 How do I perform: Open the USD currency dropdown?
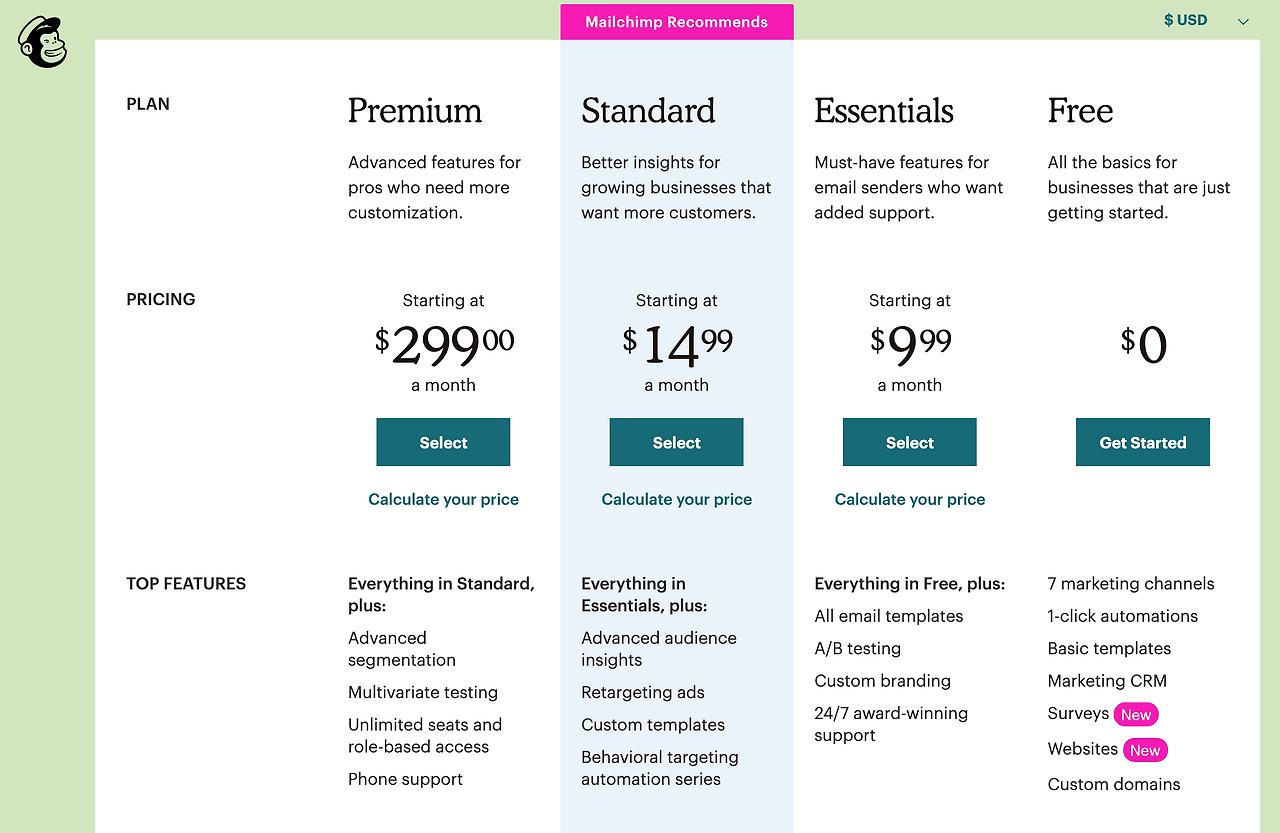1186,20
